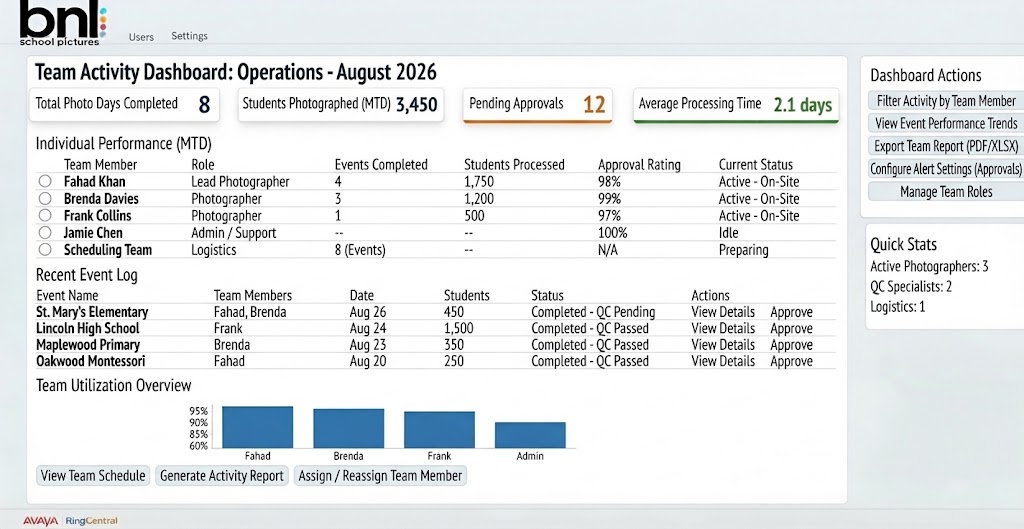The width and height of the screenshot is (1024, 529).
Task: View Details for Maplewood Primary
Action: click(723, 345)
